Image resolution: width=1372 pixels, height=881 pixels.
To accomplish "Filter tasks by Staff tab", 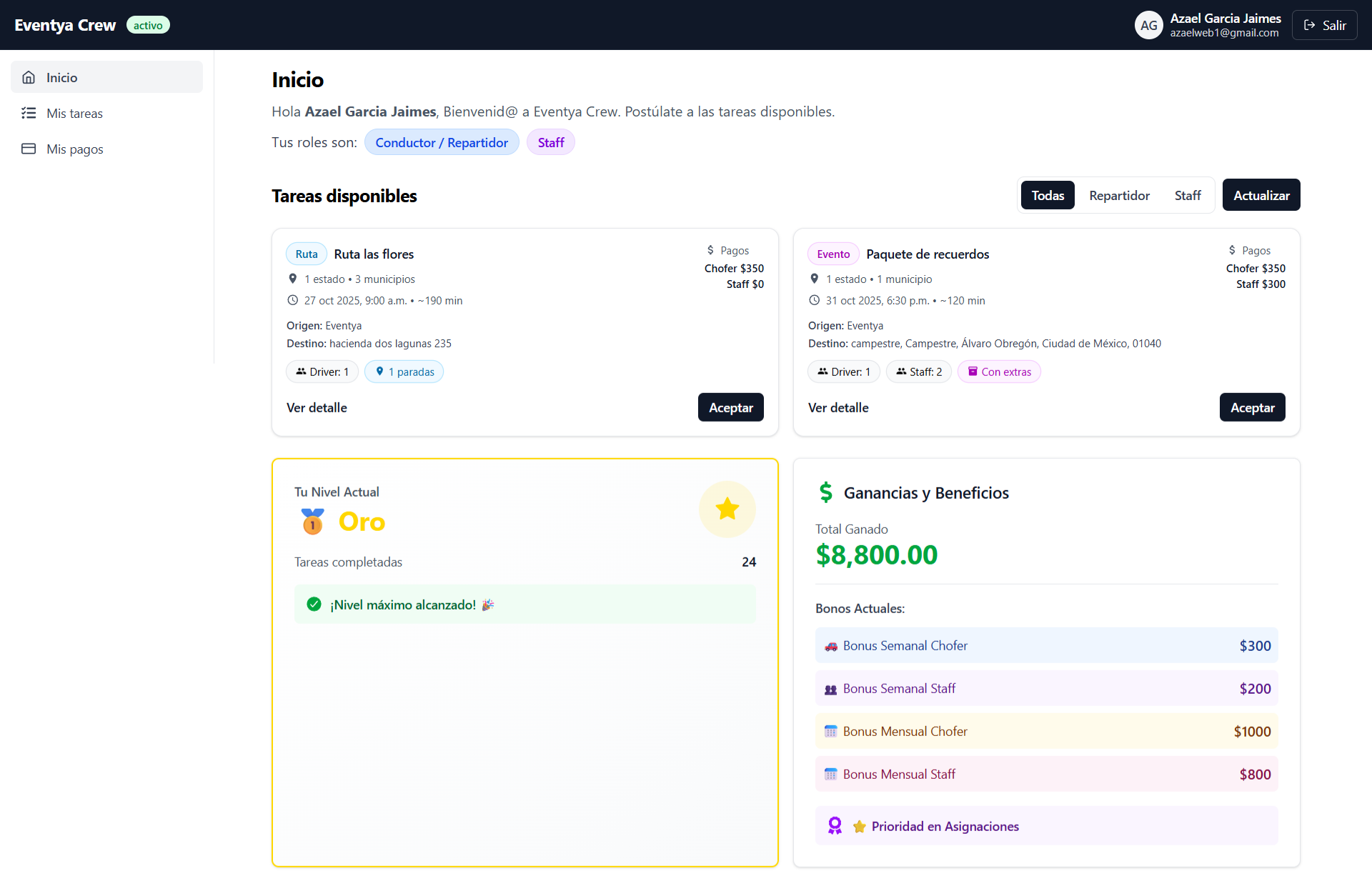I will [x=1187, y=195].
